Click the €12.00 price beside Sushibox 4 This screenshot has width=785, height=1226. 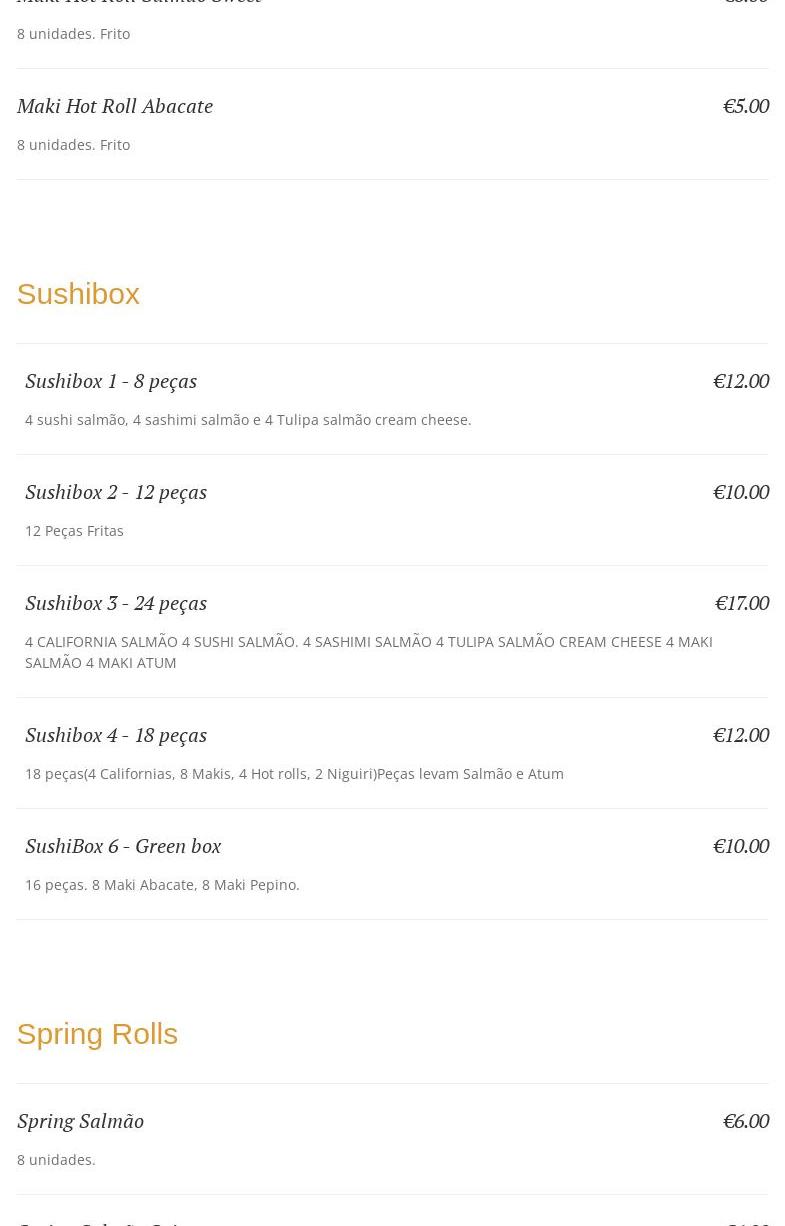click(740, 735)
